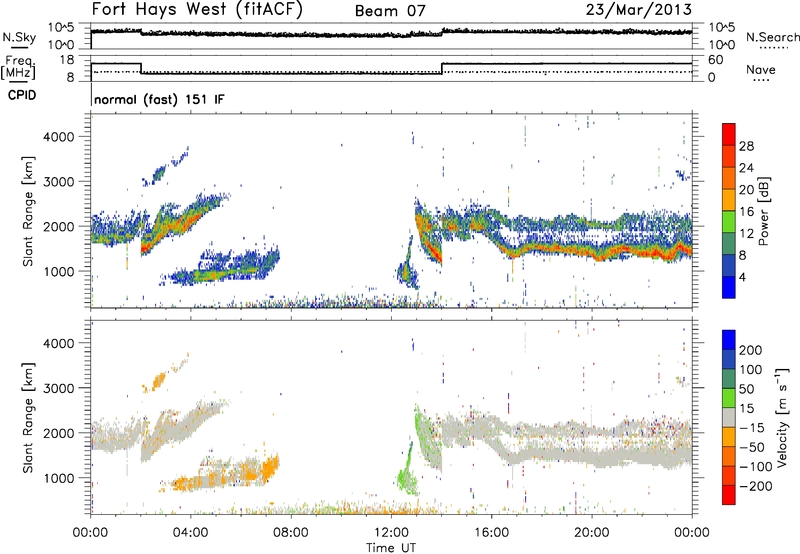
Task: Click the "28" tick on Power colorbar
Action: click(x=746, y=146)
